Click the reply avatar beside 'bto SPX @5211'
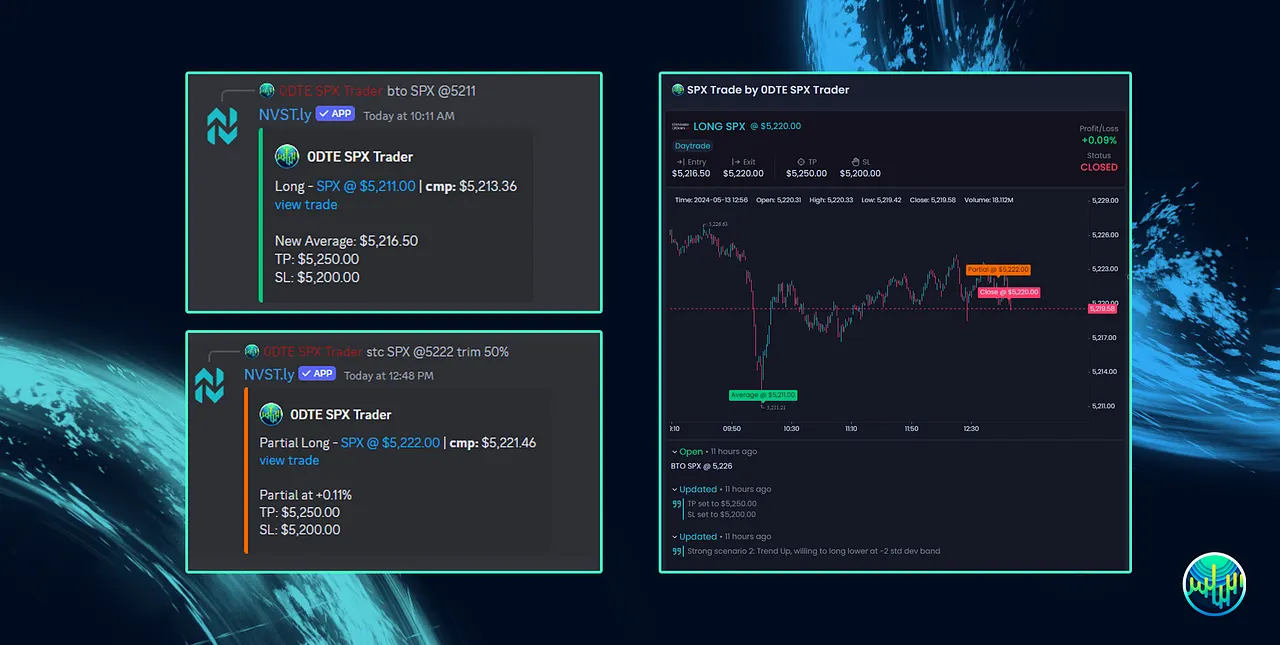The height and width of the screenshot is (645, 1280). tap(266, 91)
